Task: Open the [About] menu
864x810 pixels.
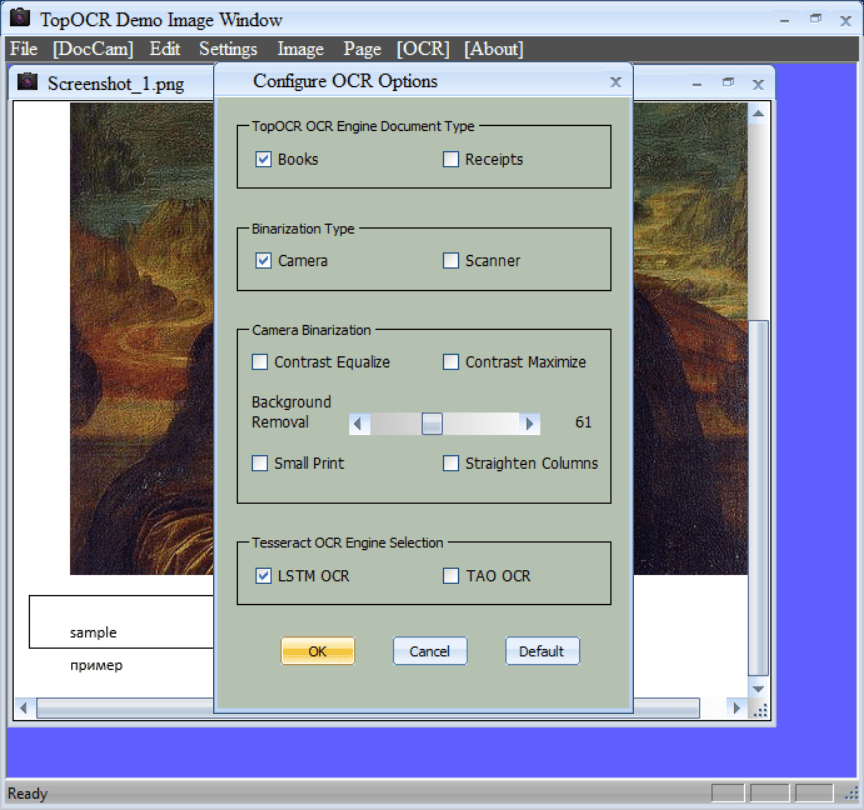Action: click(494, 49)
